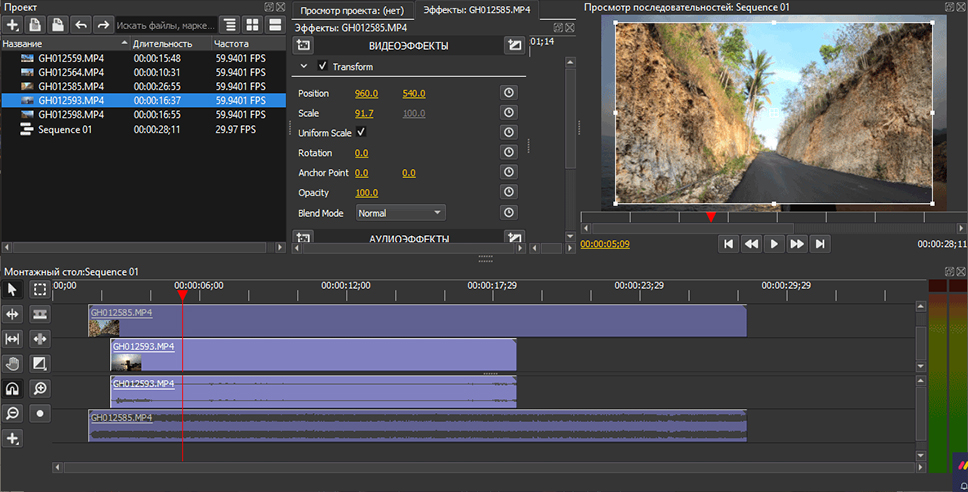The width and height of the screenshot is (968, 492).
Task: Click the record audio dot button
Action: pyautogui.click(x=40, y=413)
